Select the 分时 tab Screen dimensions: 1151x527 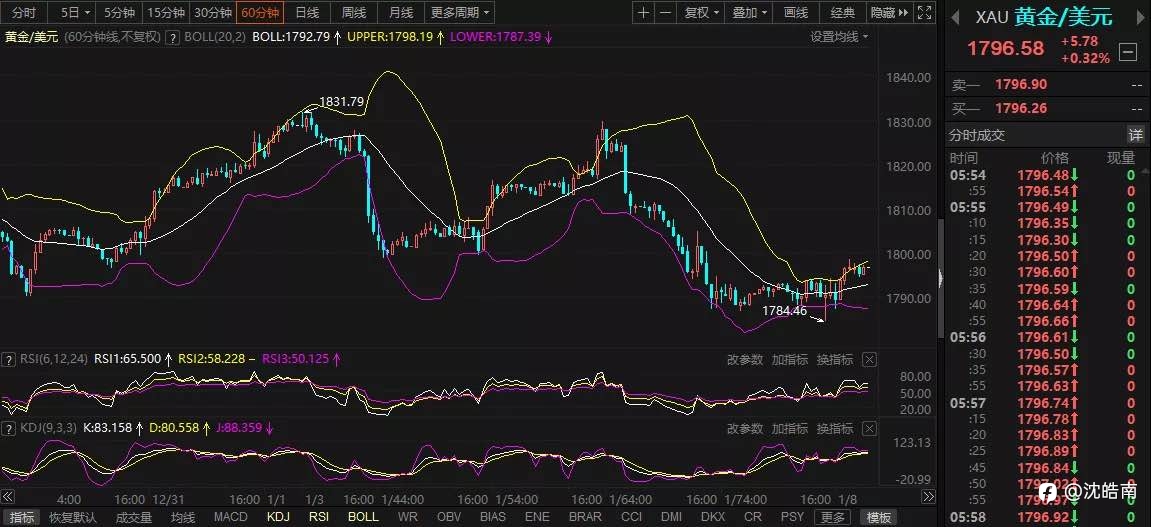[24, 12]
